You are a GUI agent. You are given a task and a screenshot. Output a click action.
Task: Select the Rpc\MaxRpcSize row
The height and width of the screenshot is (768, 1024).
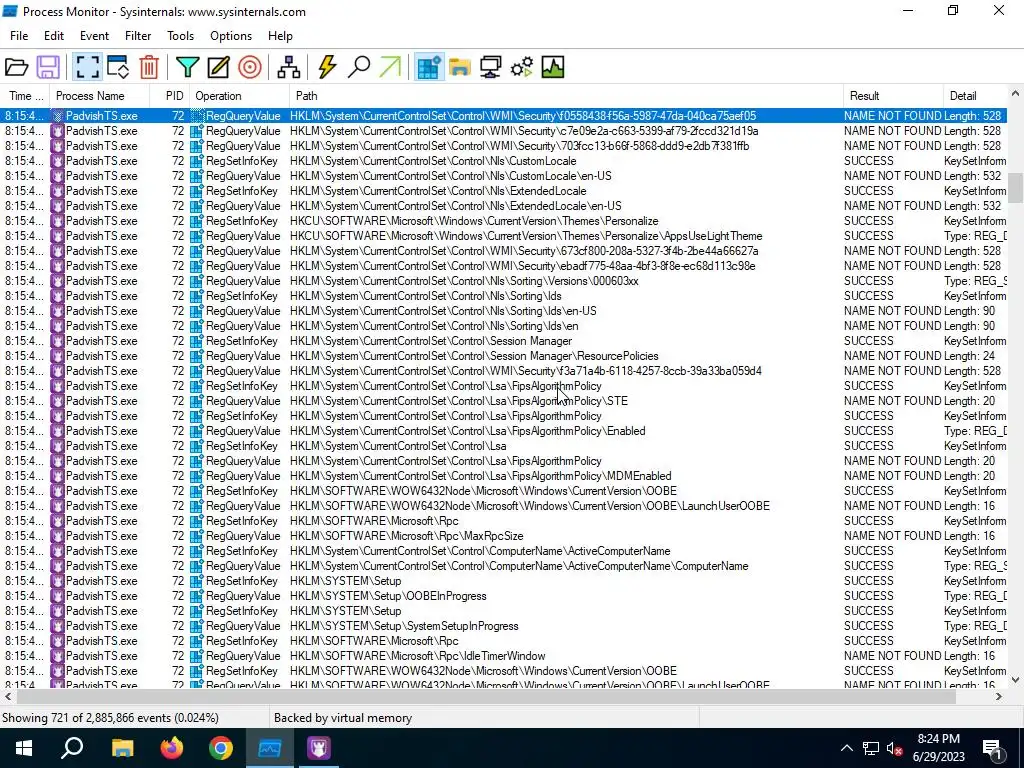tap(503, 536)
